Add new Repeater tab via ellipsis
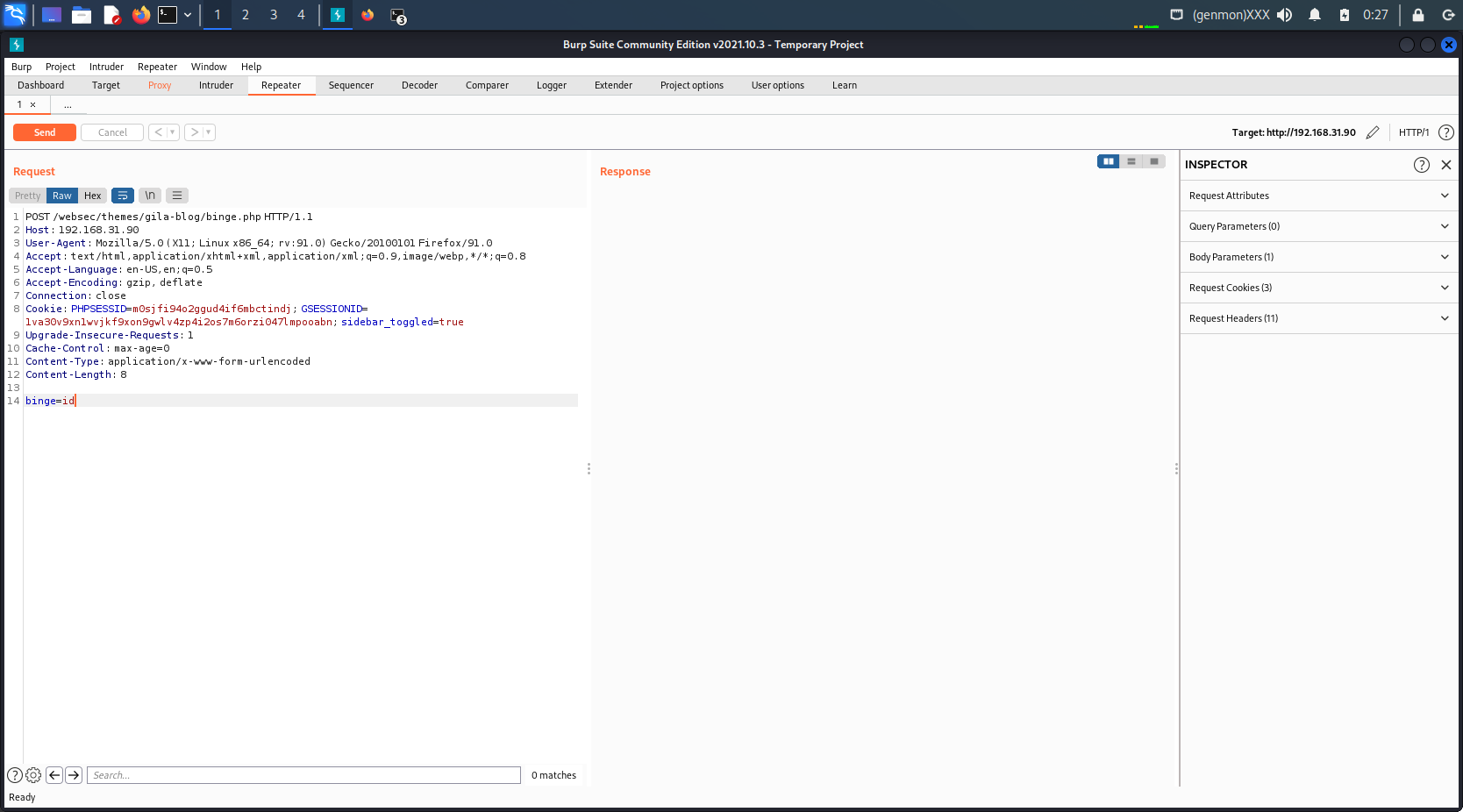Image resolution: width=1463 pixels, height=812 pixels. 68,104
